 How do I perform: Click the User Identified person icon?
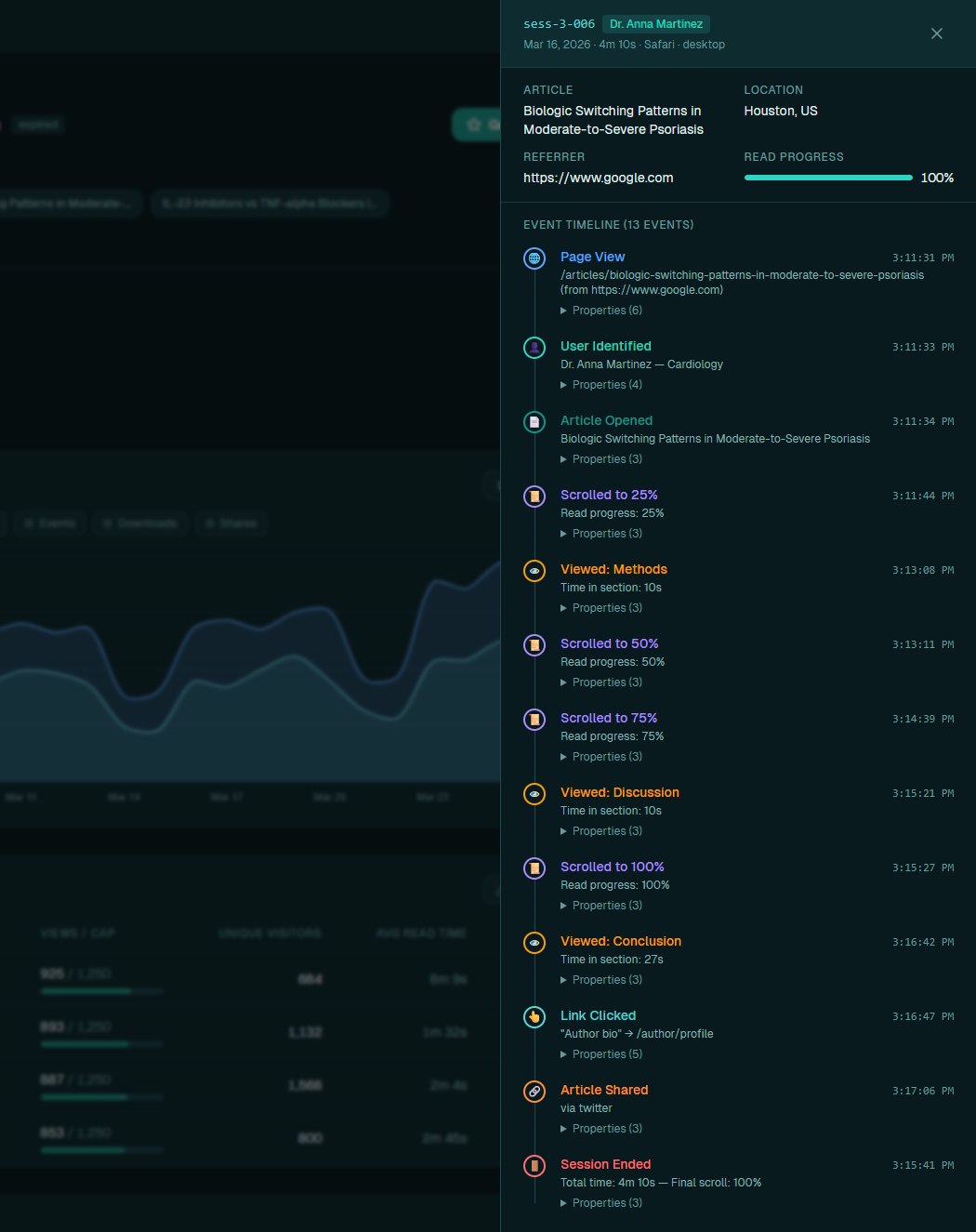coord(534,348)
